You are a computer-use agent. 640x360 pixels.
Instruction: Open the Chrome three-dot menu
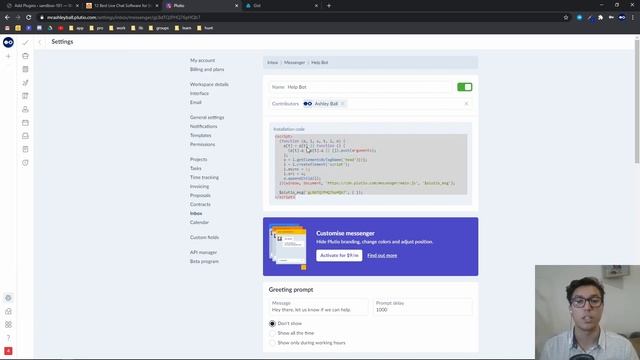click(x=633, y=18)
